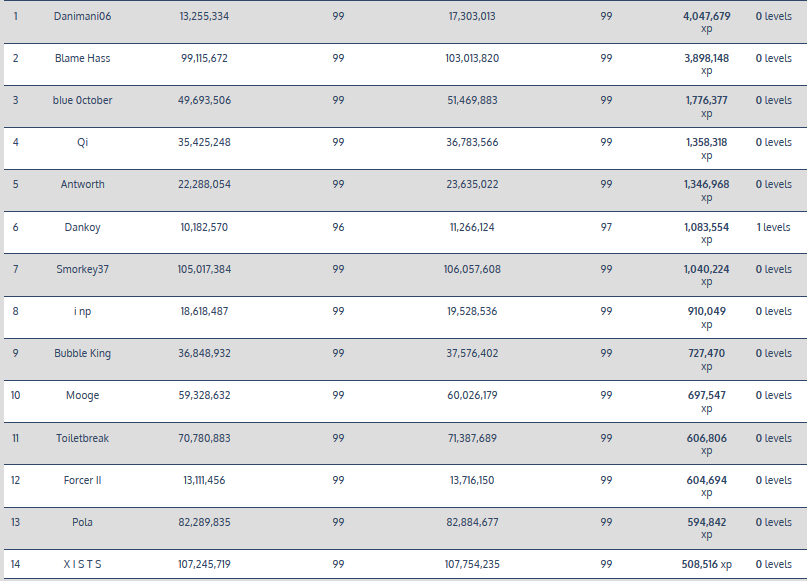
Task: Select ending XP value 107,754,235
Action: pos(472,564)
